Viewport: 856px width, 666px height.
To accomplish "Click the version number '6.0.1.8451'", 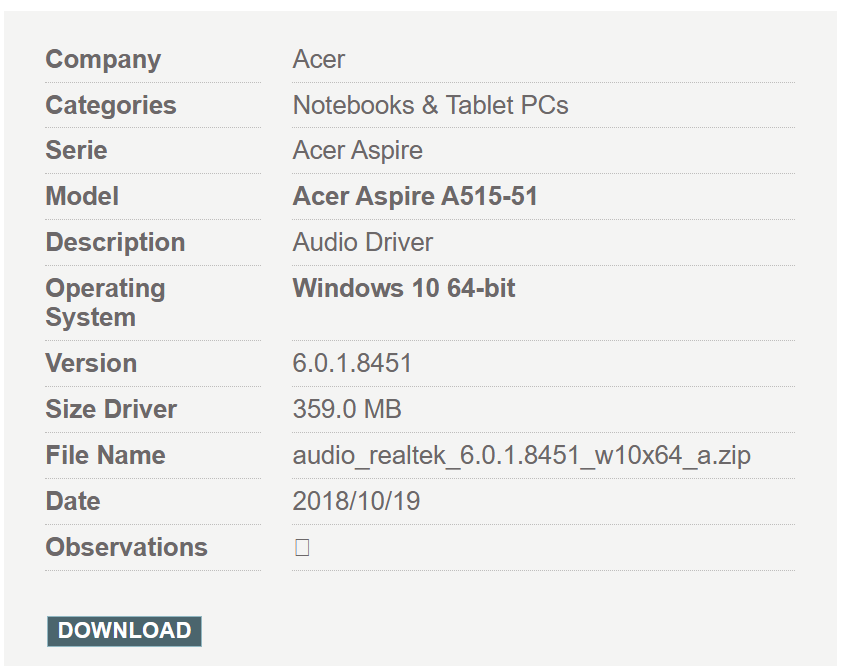I will point(352,364).
